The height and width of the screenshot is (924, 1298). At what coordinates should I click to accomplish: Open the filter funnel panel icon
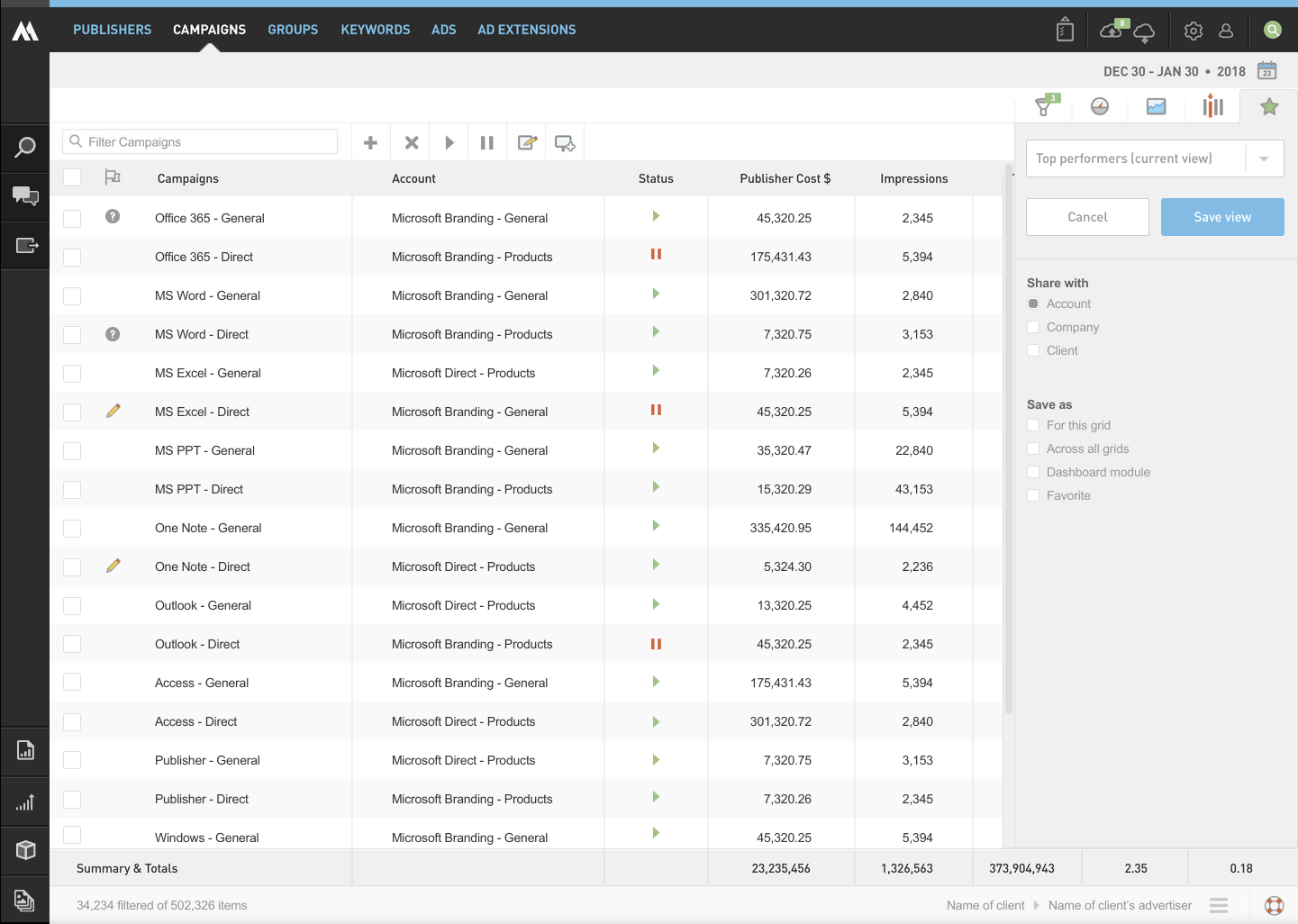[1044, 106]
